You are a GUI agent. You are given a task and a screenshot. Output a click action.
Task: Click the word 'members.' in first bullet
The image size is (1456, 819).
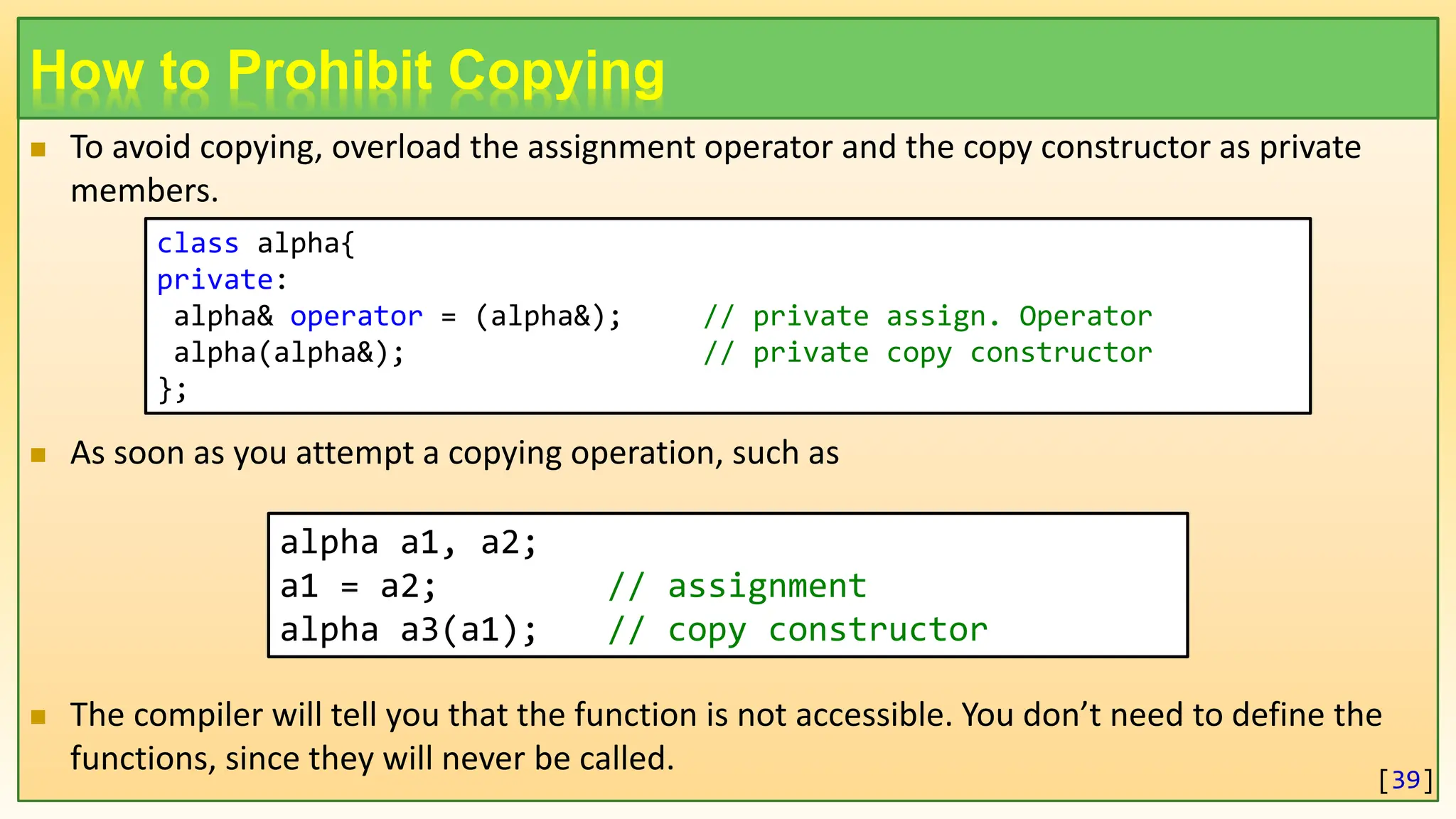click(144, 191)
